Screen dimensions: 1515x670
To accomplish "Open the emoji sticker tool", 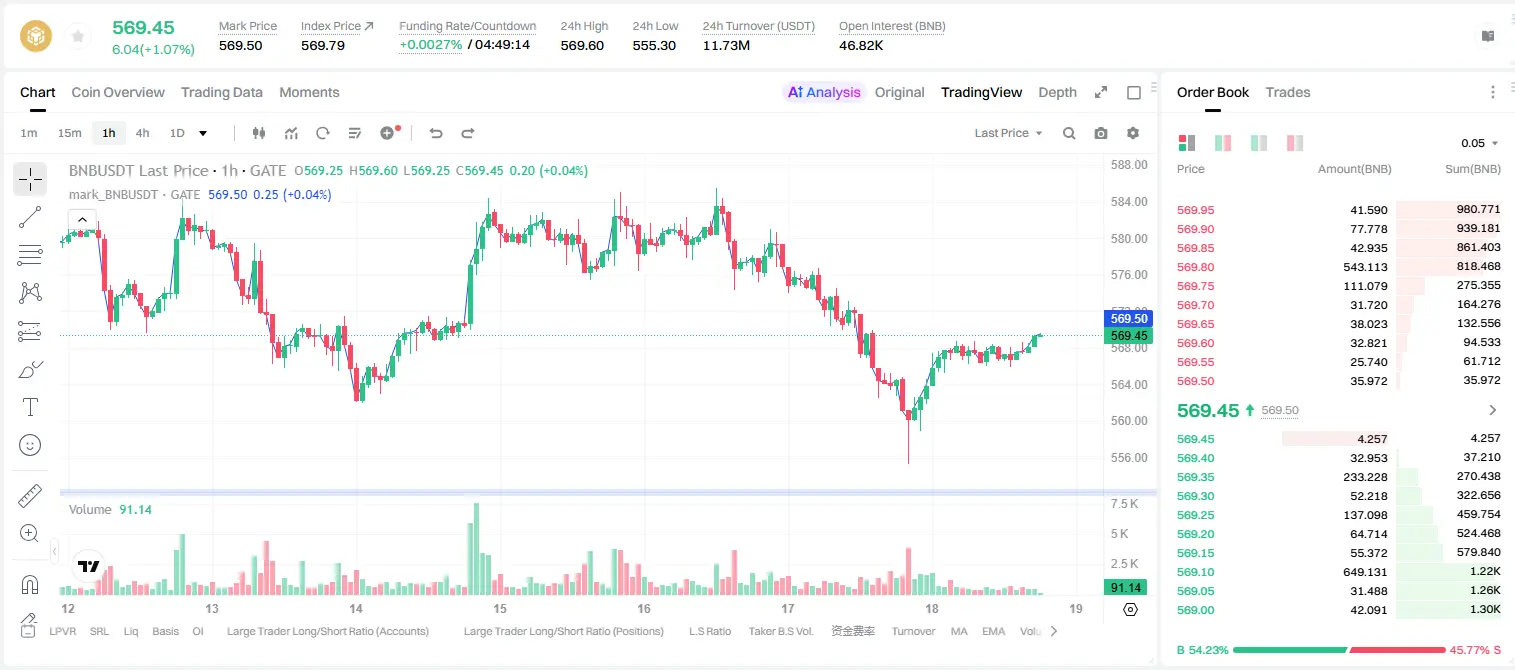I will 30,445.
